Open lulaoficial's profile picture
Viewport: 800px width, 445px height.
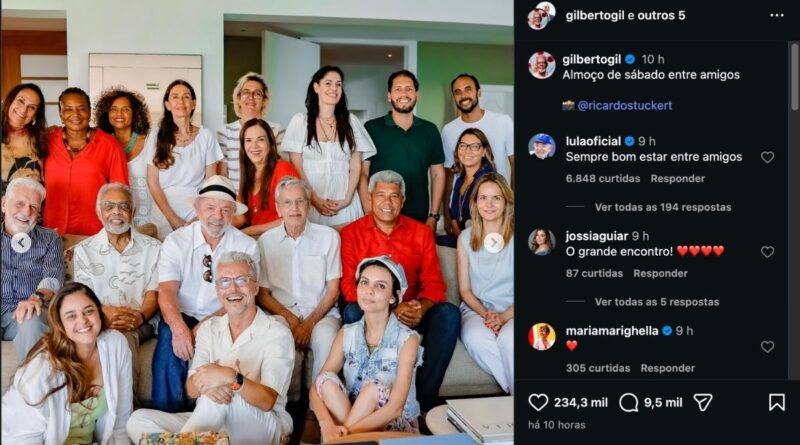click(x=541, y=146)
